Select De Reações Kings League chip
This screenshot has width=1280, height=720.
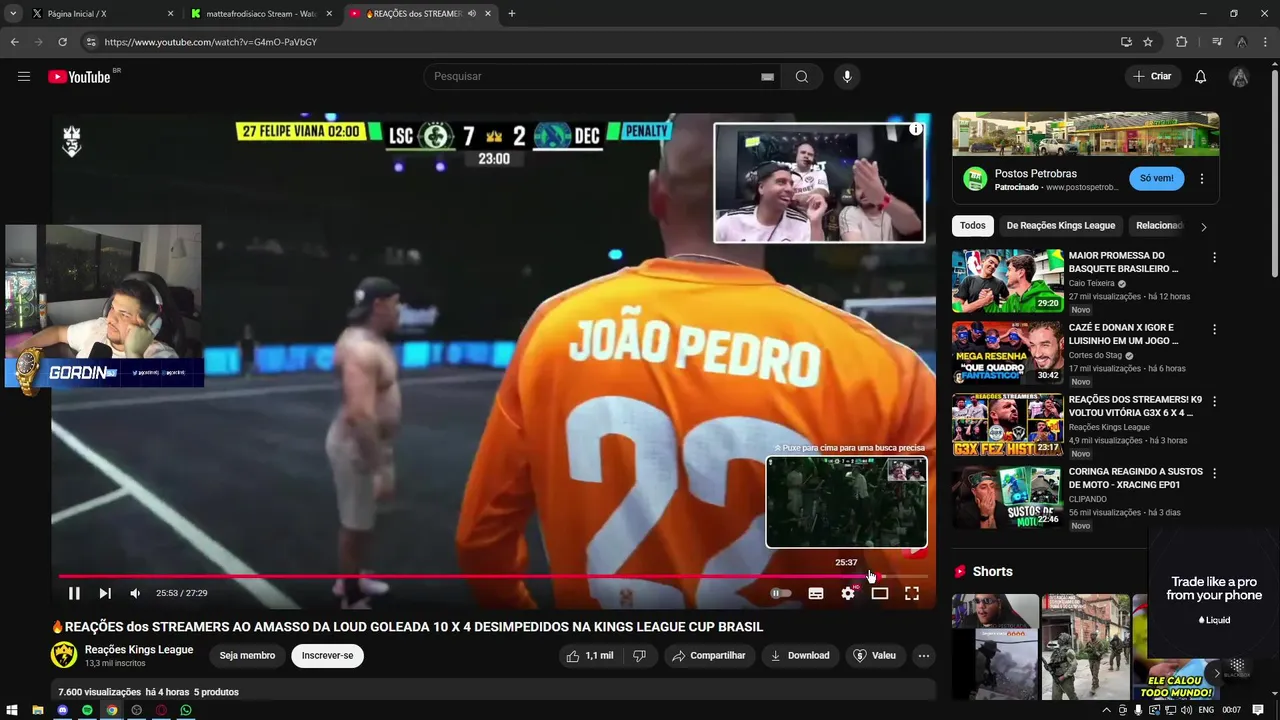pyautogui.click(x=1061, y=226)
